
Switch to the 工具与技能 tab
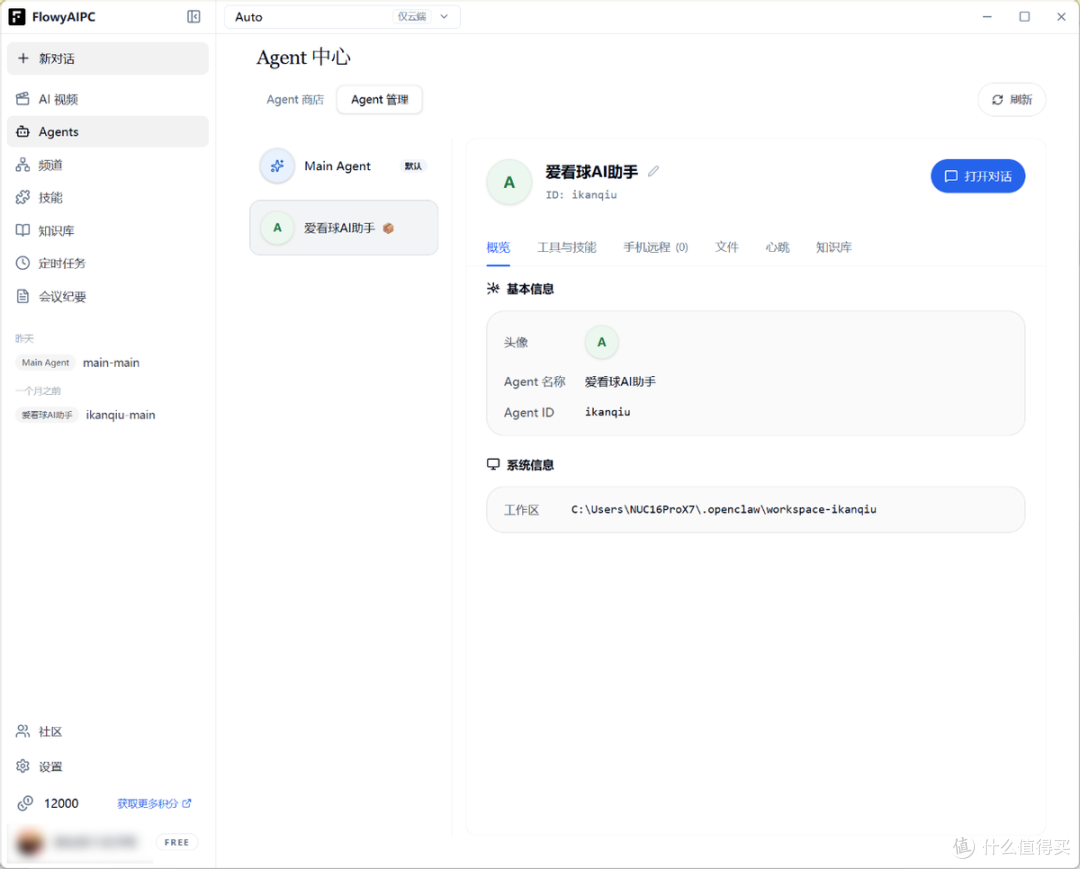(x=566, y=247)
